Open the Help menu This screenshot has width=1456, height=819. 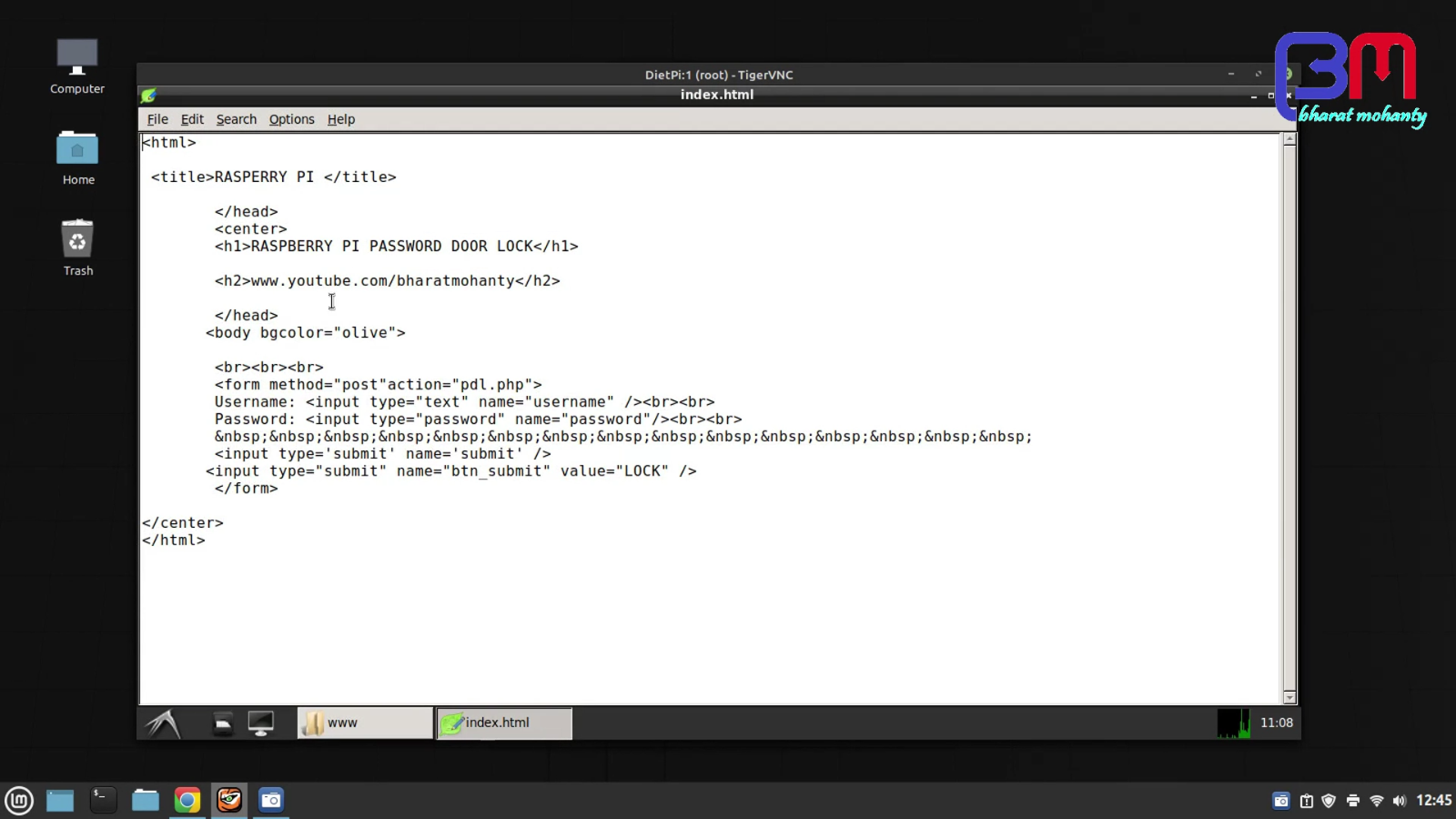(341, 119)
